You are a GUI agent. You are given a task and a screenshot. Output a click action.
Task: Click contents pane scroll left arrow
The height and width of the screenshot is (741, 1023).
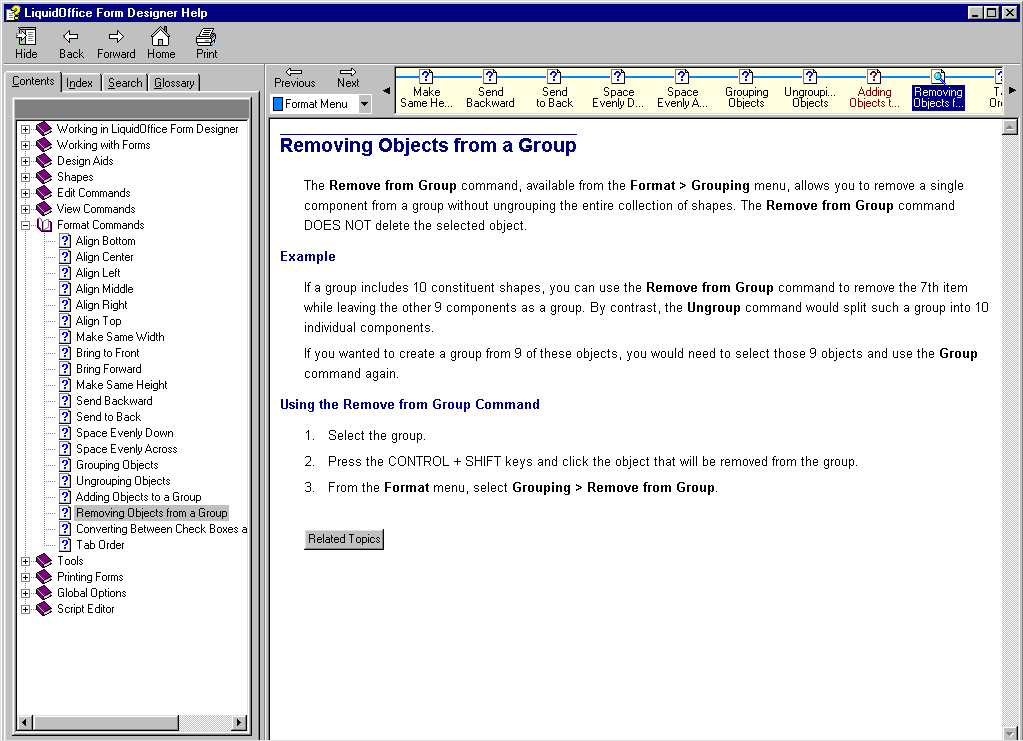tap(25, 722)
